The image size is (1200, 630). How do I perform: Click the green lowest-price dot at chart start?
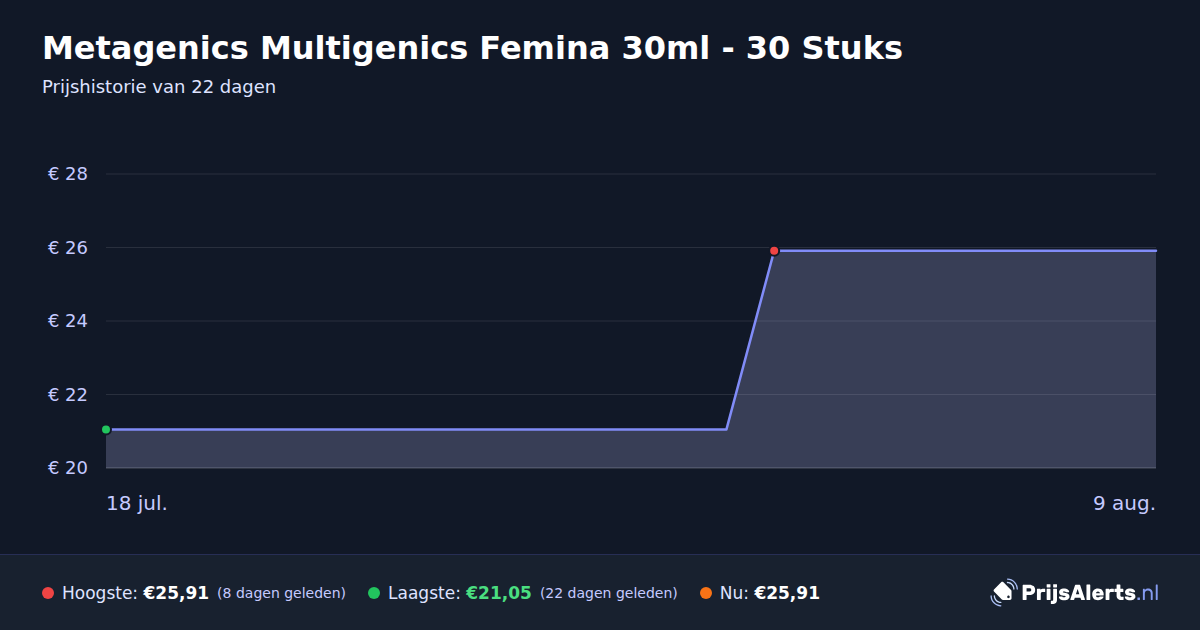106,430
